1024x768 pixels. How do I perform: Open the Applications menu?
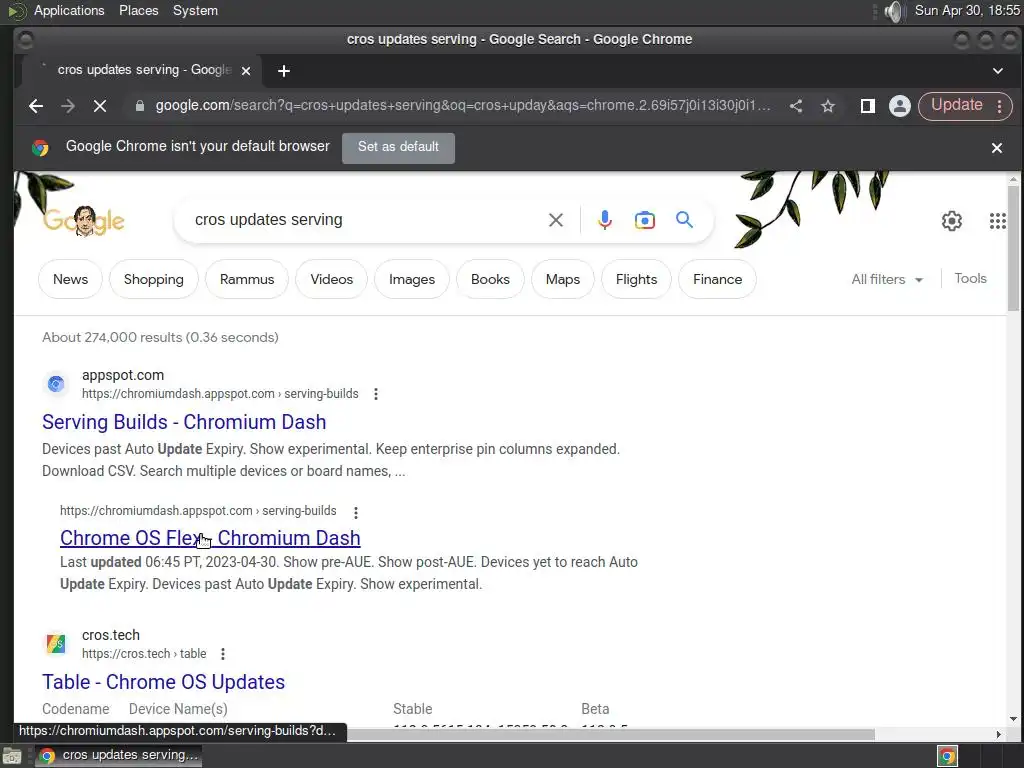(69, 10)
